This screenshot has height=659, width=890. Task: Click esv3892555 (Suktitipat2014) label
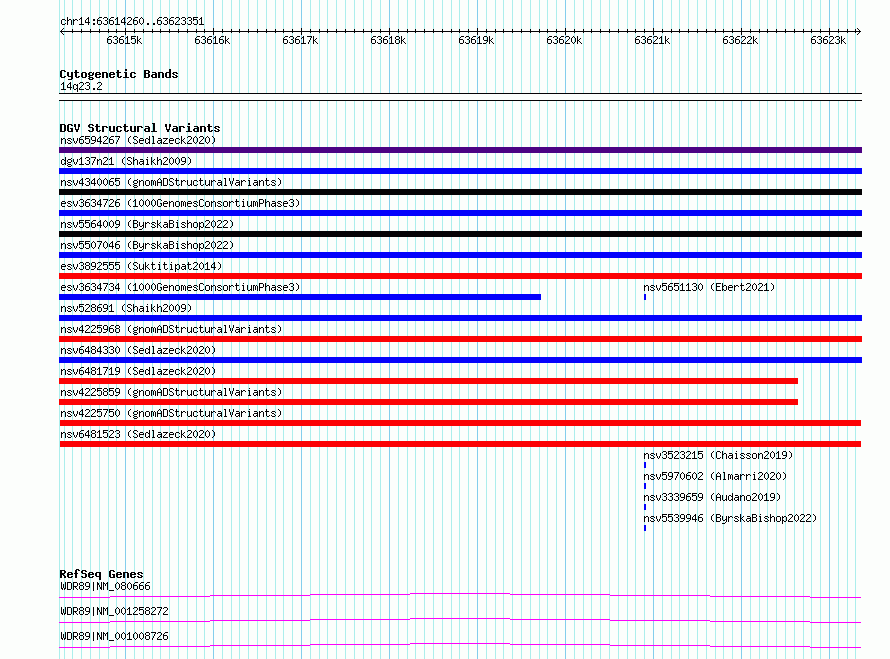pyautogui.click(x=141, y=266)
